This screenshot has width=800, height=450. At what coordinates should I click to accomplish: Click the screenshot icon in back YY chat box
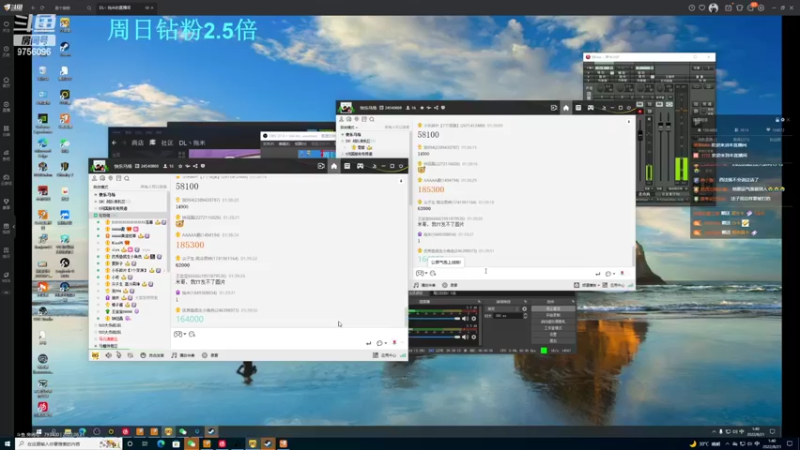pyautogui.click(x=433, y=273)
